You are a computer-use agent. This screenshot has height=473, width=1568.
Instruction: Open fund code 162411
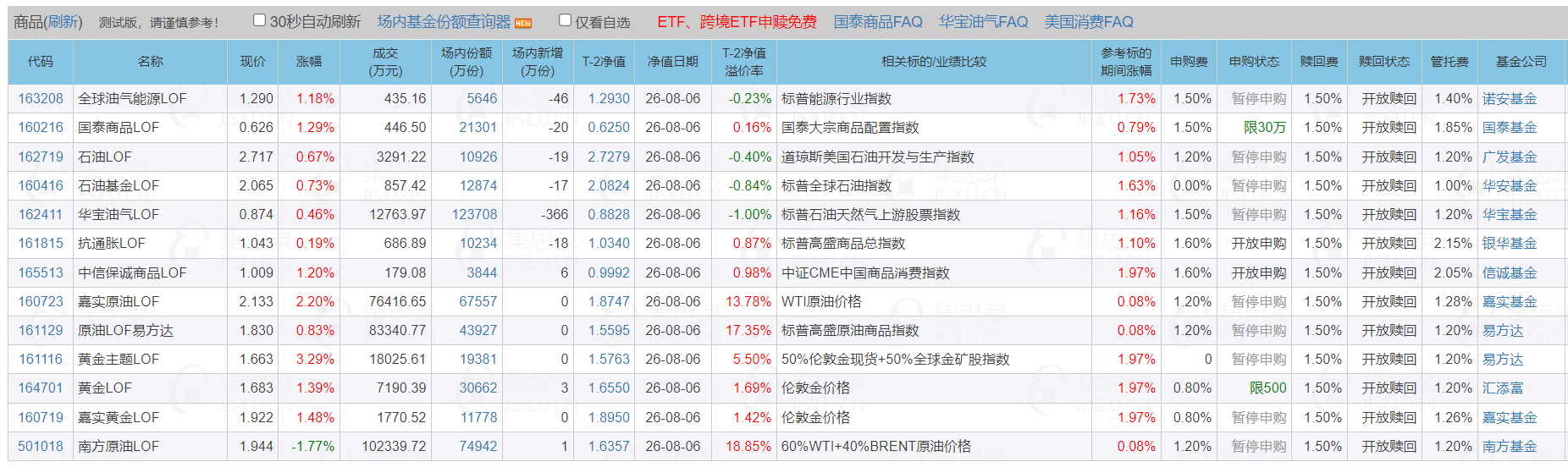(41, 214)
